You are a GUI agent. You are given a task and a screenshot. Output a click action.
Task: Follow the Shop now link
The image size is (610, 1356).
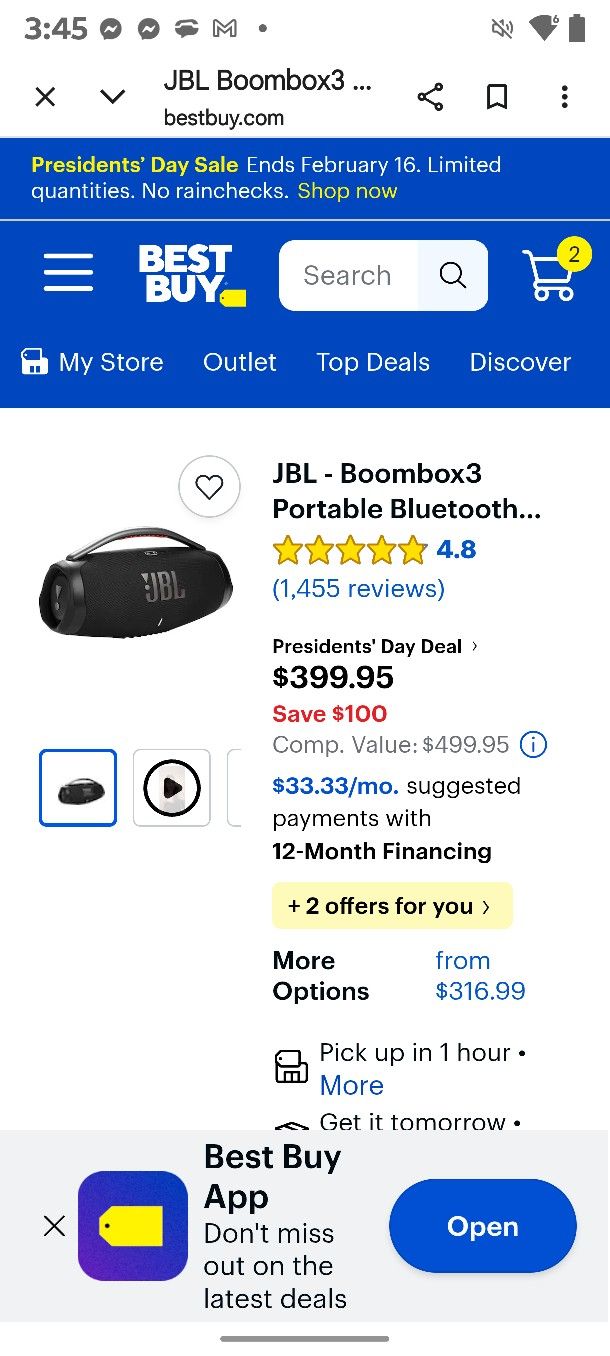[x=347, y=191]
